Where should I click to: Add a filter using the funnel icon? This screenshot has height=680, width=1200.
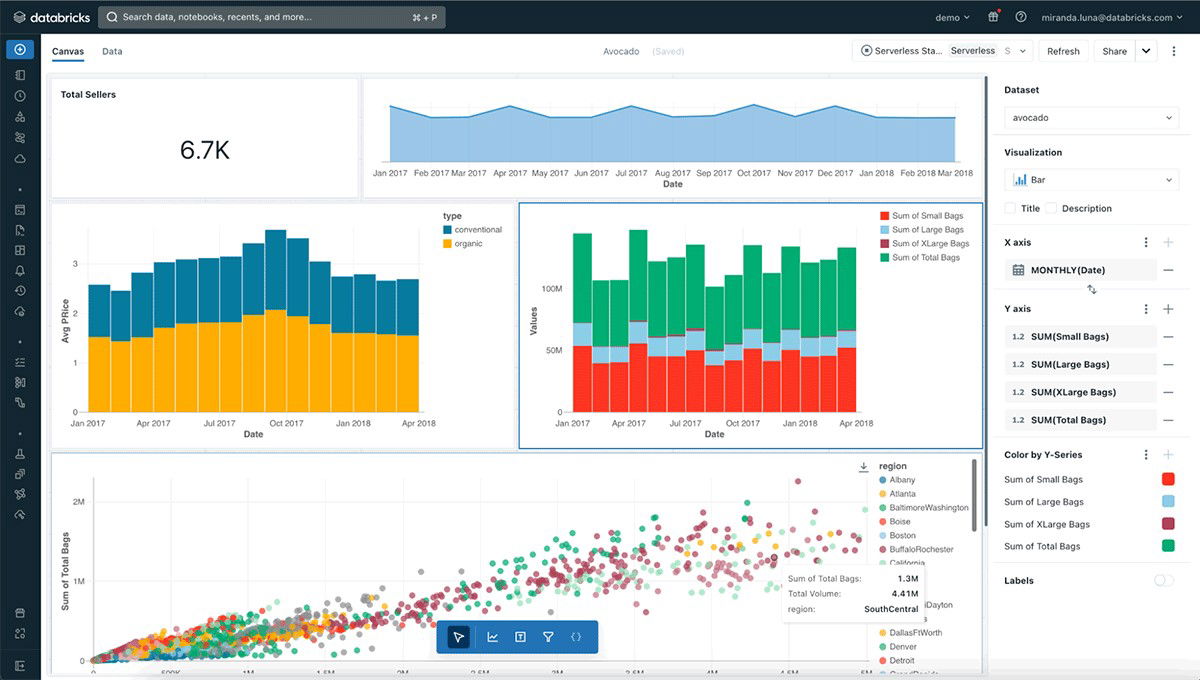(548, 636)
